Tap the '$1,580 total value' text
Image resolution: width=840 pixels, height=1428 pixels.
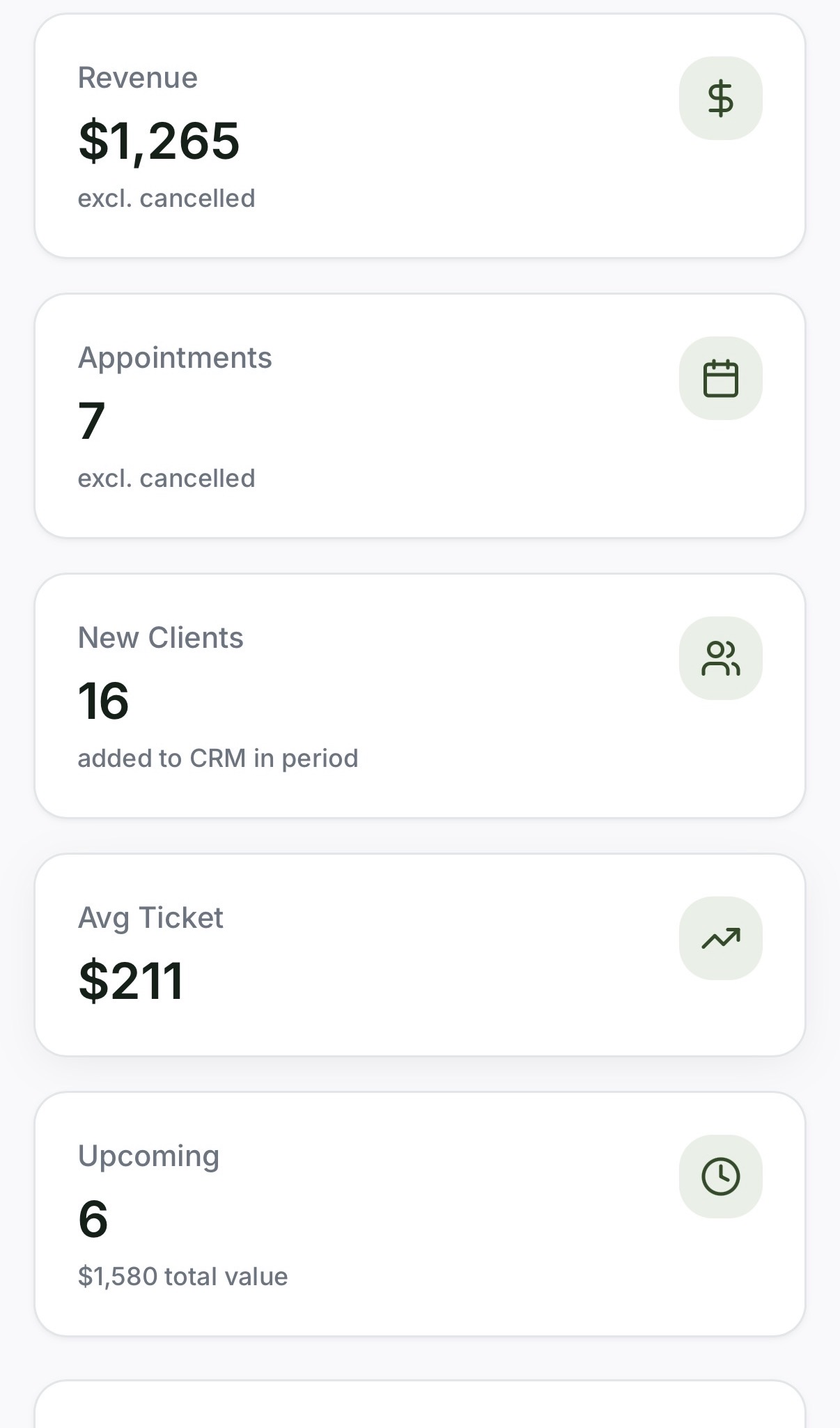(182, 1277)
